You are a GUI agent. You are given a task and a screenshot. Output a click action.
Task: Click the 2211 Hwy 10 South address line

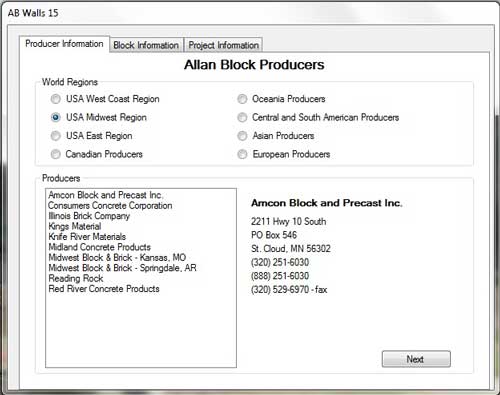289,221
